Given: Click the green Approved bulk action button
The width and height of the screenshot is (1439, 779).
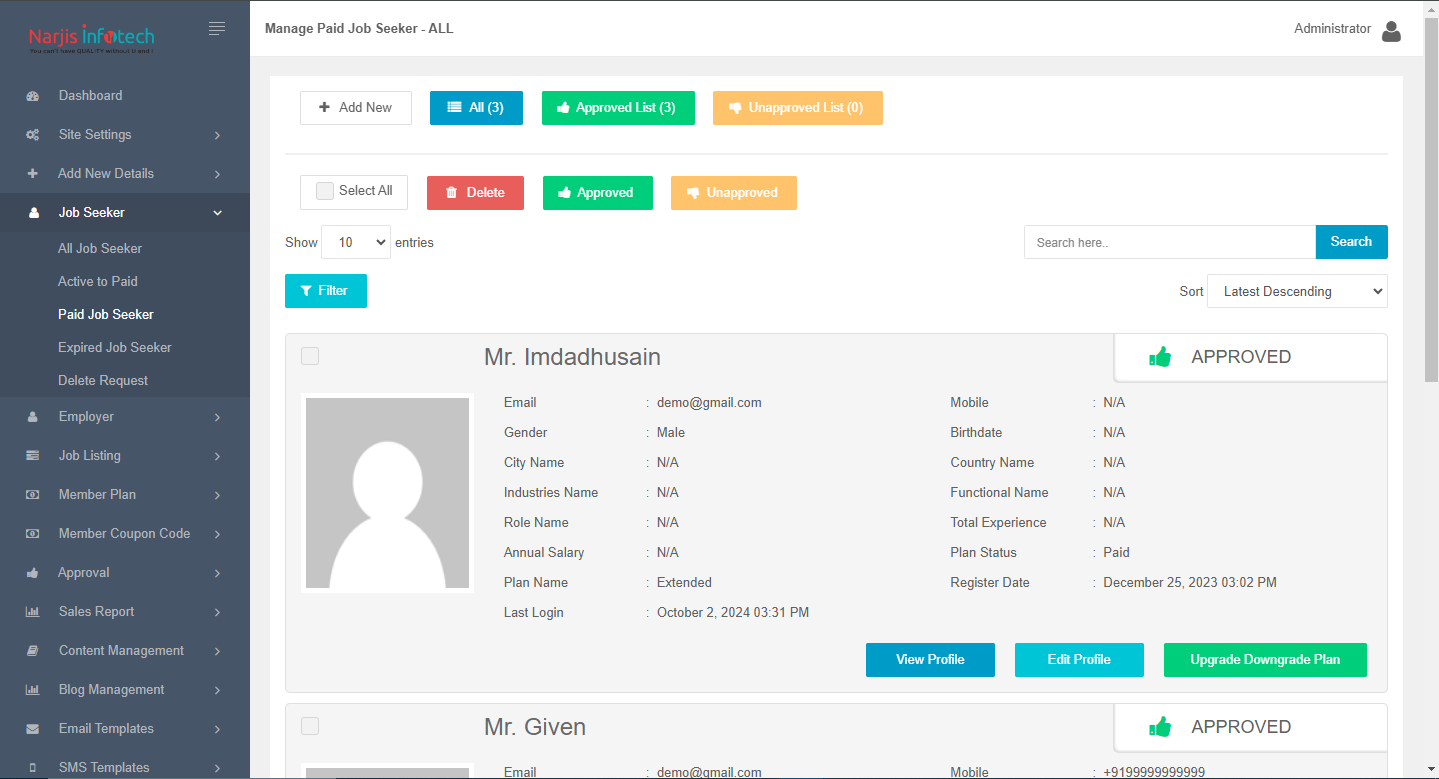Looking at the screenshot, I should click(598, 193).
